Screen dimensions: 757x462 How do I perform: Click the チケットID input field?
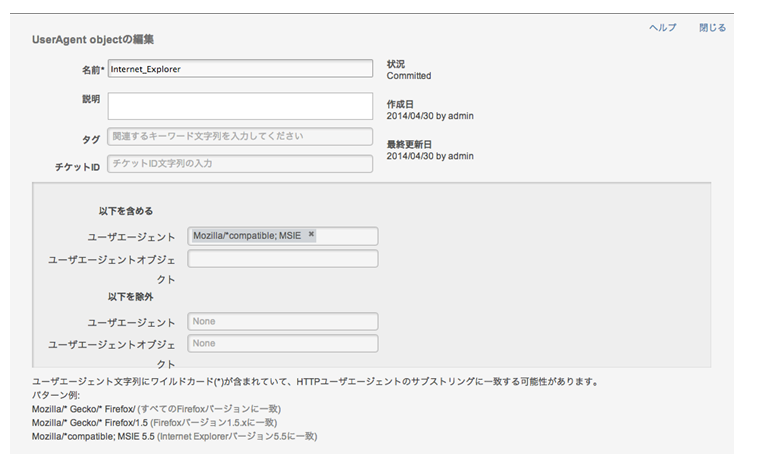(x=240, y=163)
